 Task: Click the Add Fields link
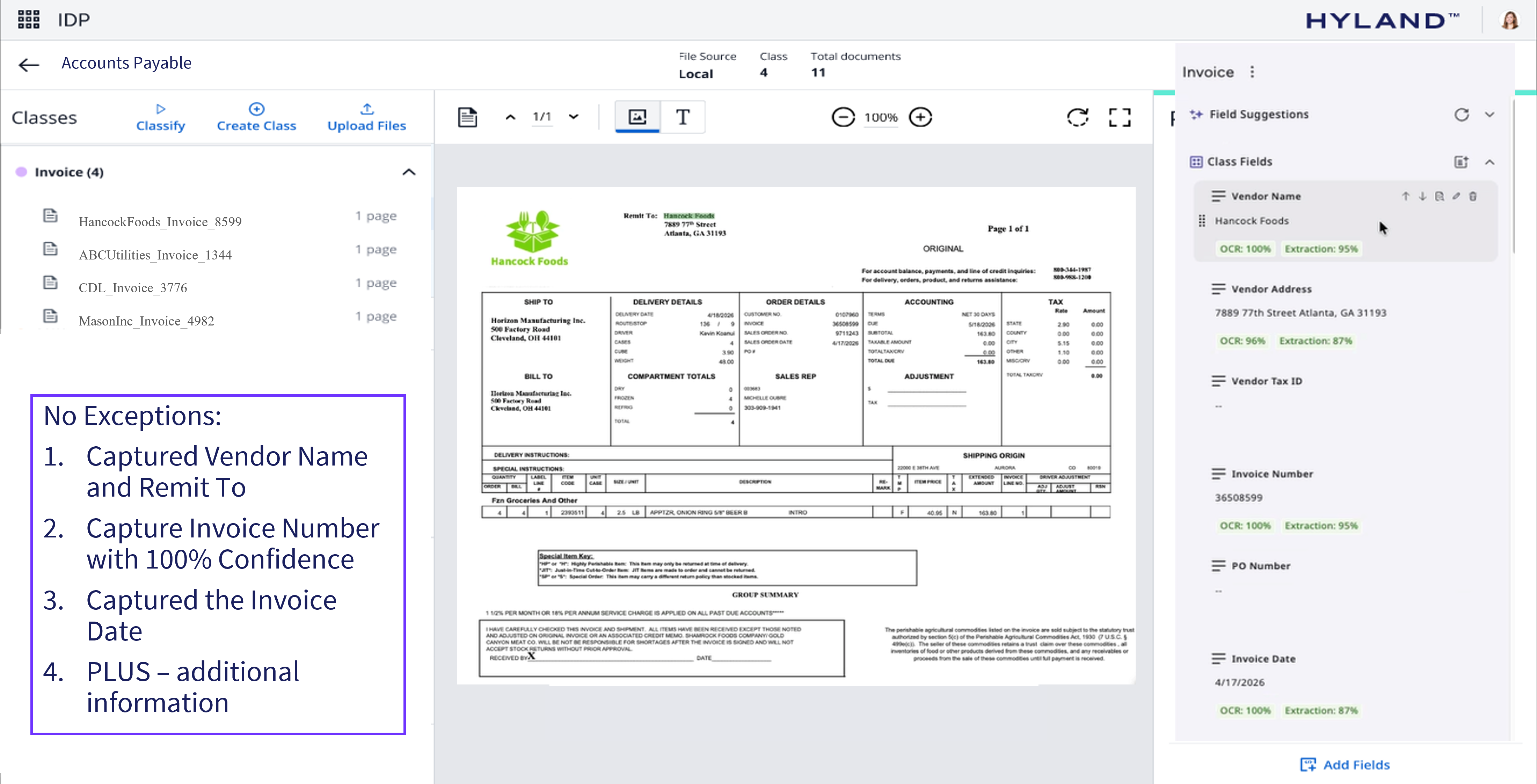click(x=1345, y=764)
